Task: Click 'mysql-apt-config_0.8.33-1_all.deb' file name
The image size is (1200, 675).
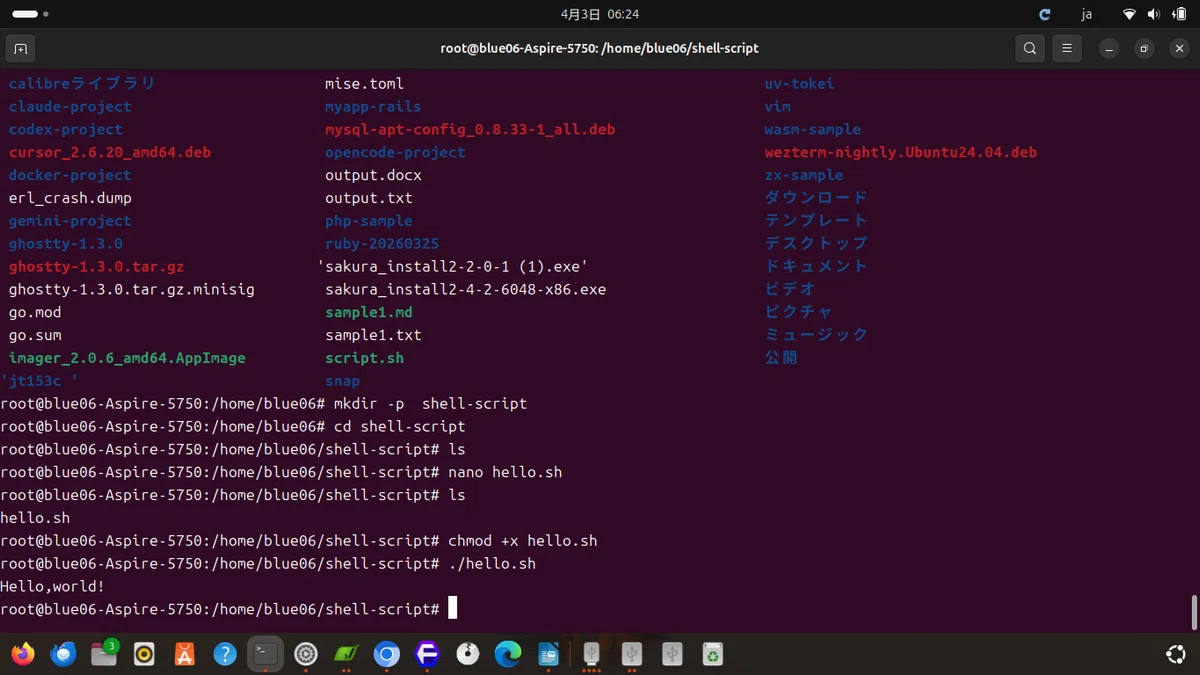Action: tap(470, 130)
